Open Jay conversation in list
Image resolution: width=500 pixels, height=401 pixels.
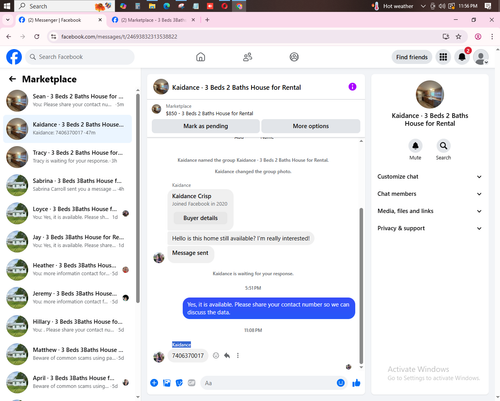pos(68,241)
